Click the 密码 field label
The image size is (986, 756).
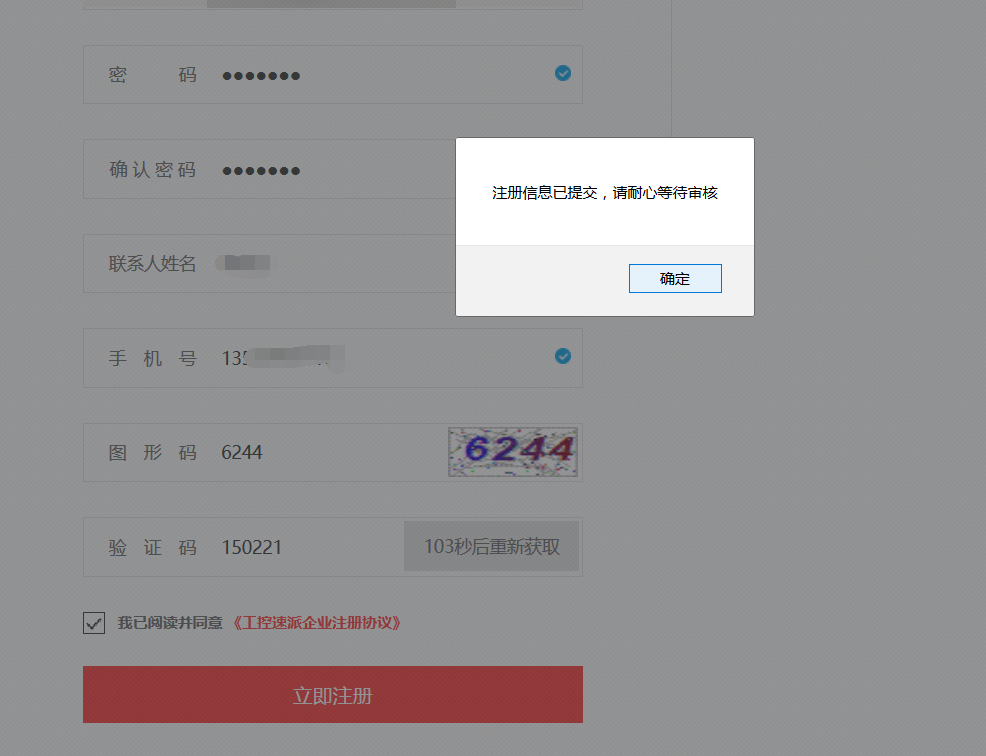tap(152, 75)
